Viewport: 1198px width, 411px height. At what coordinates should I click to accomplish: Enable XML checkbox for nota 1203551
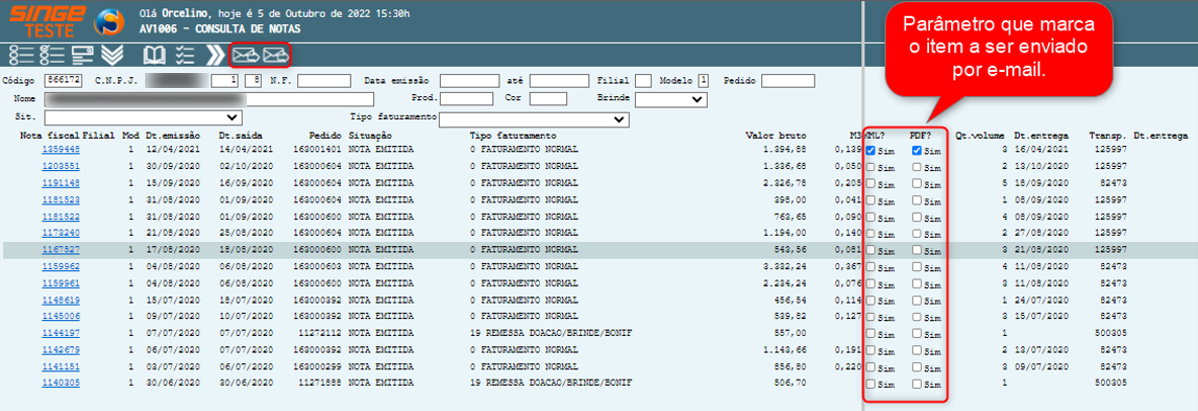click(x=871, y=166)
